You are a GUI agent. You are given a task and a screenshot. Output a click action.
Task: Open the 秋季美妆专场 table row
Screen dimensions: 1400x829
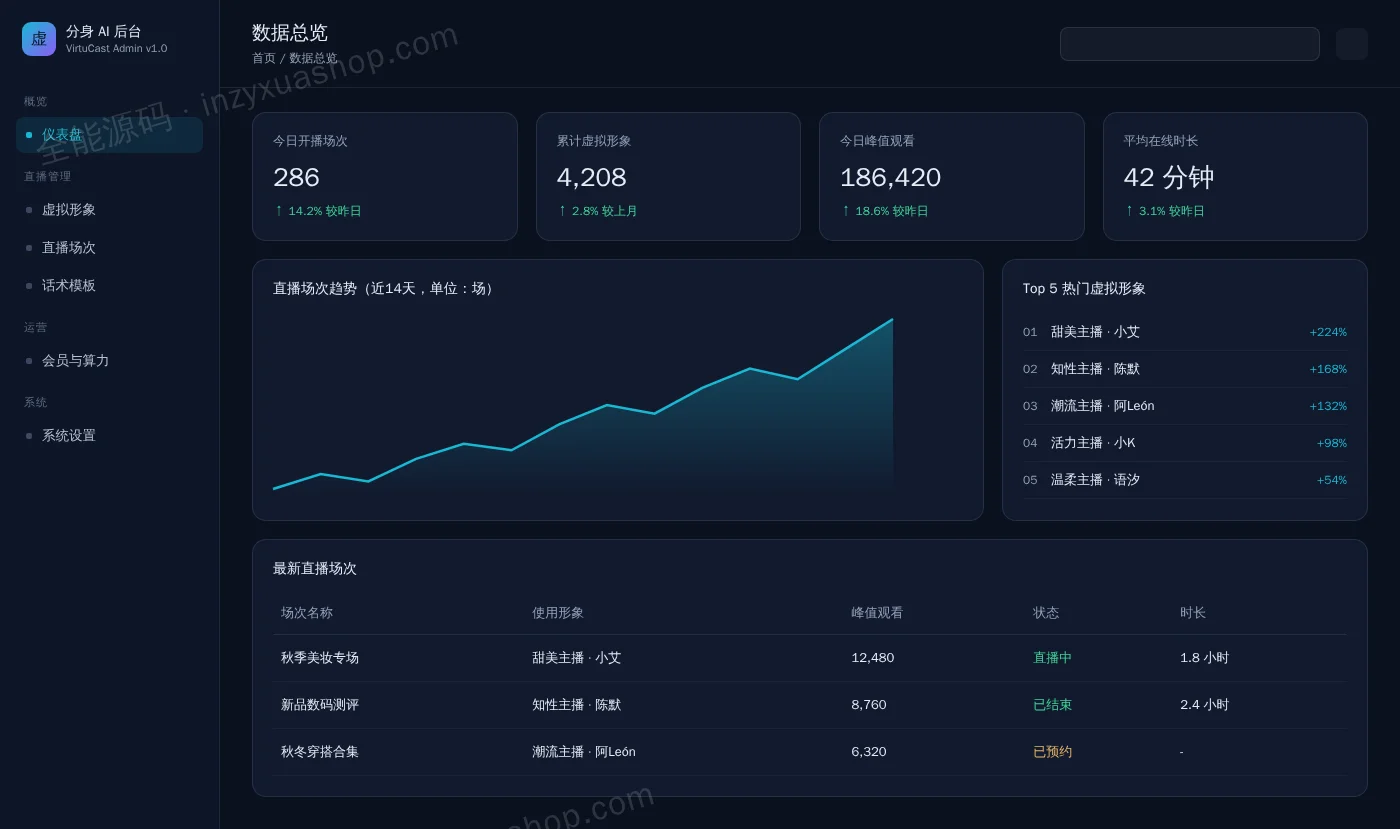coord(810,658)
